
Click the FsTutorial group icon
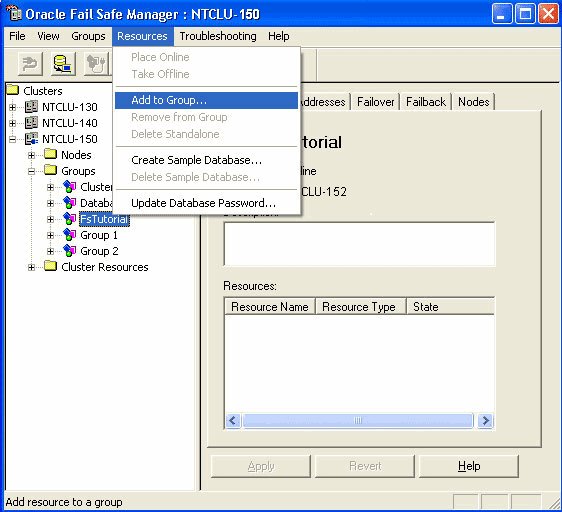coord(70,219)
